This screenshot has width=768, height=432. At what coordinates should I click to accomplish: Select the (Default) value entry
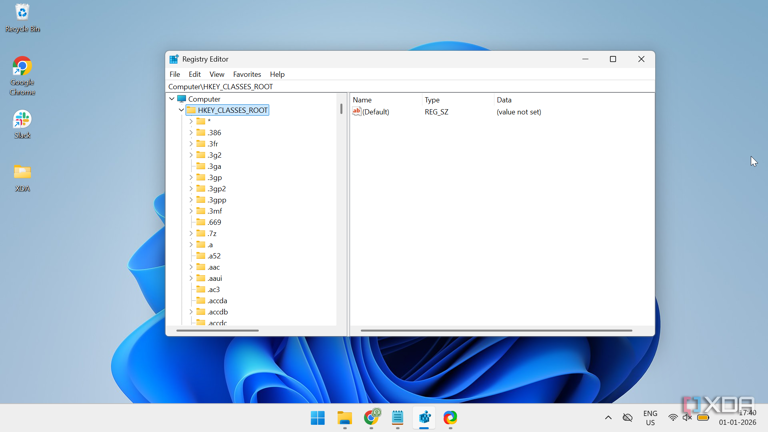tap(376, 112)
